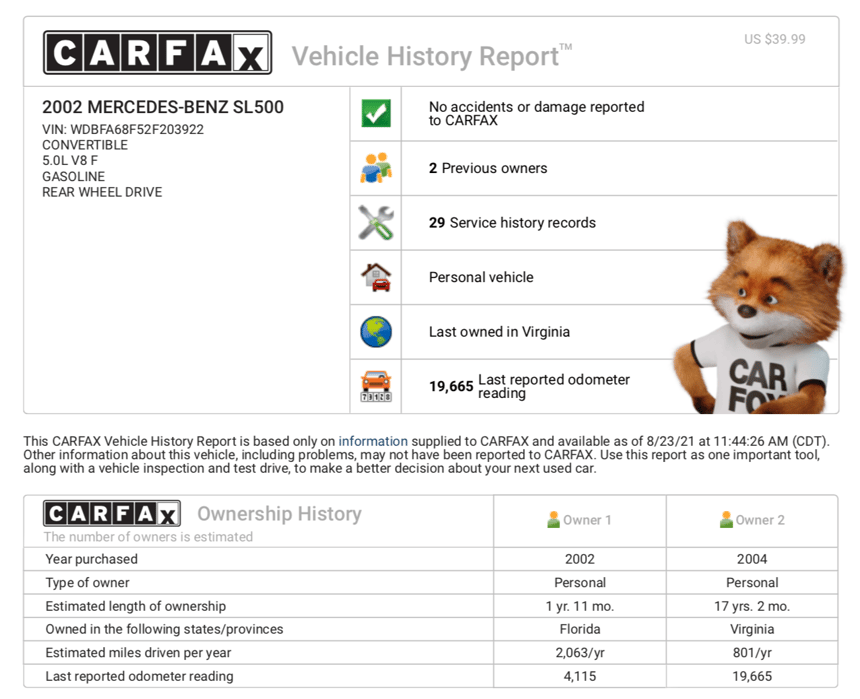The height and width of the screenshot is (699, 860).
Task: Select the Owner 1 column header
Action: pos(580,520)
